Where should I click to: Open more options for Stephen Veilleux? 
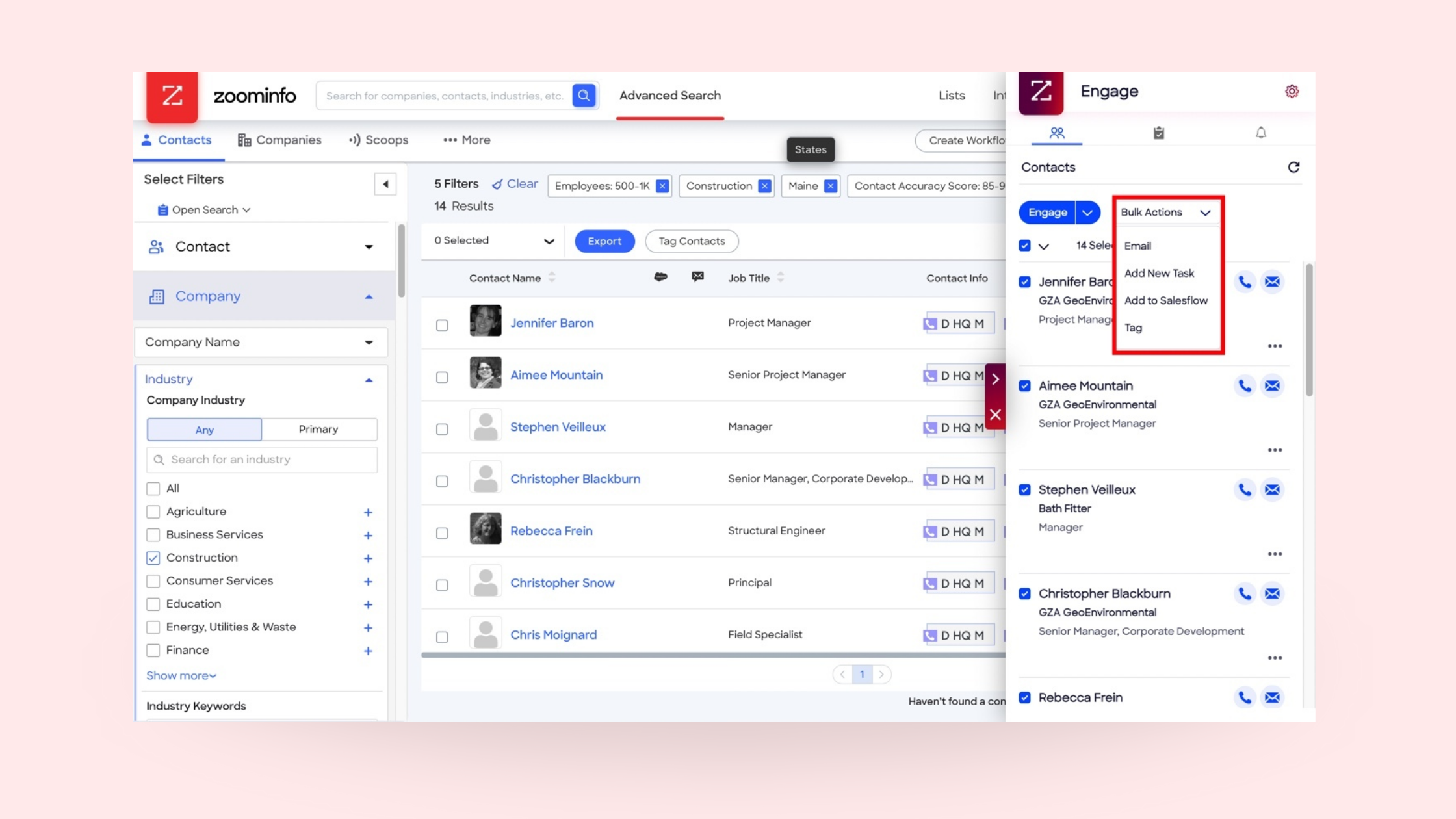click(x=1275, y=554)
